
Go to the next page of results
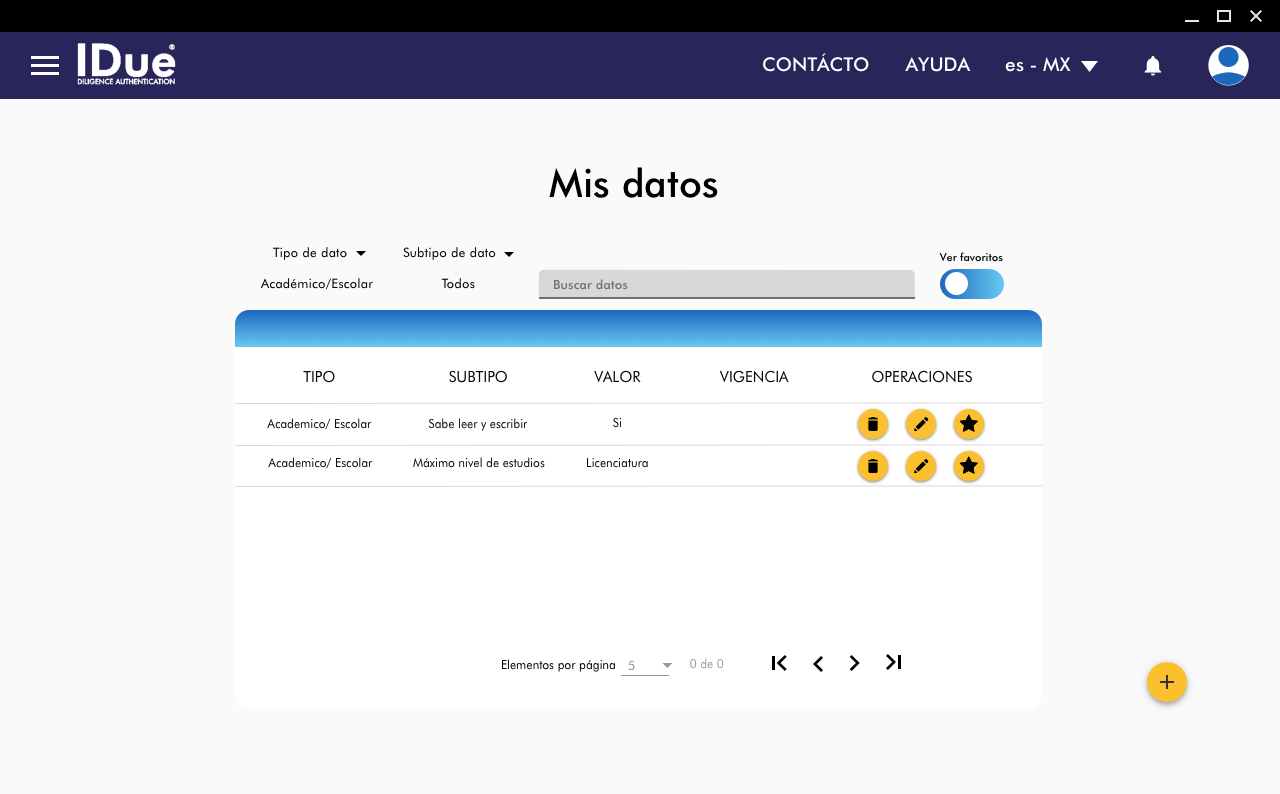coord(854,663)
